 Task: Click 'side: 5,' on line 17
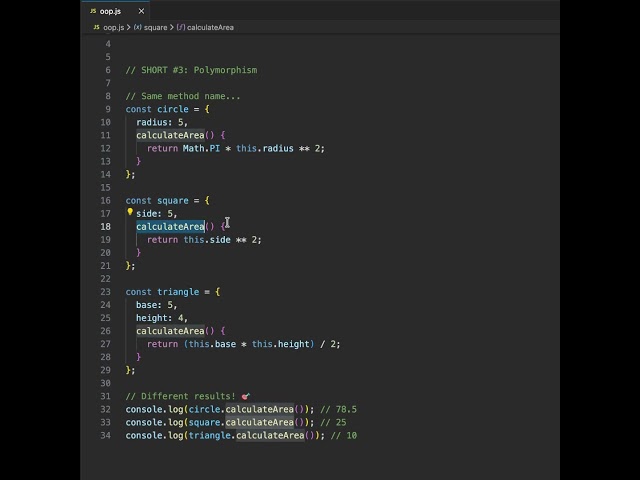pos(157,213)
